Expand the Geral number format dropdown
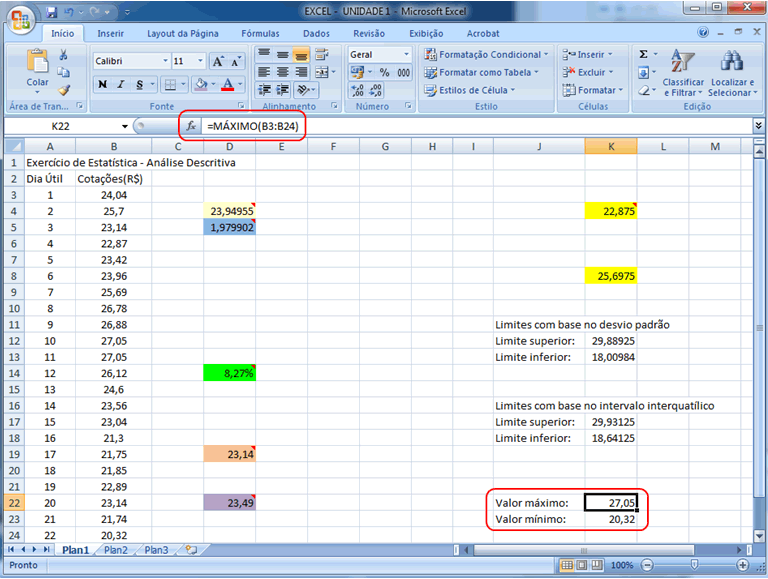The height and width of the screenshot is (579, 768). point(406,55)
